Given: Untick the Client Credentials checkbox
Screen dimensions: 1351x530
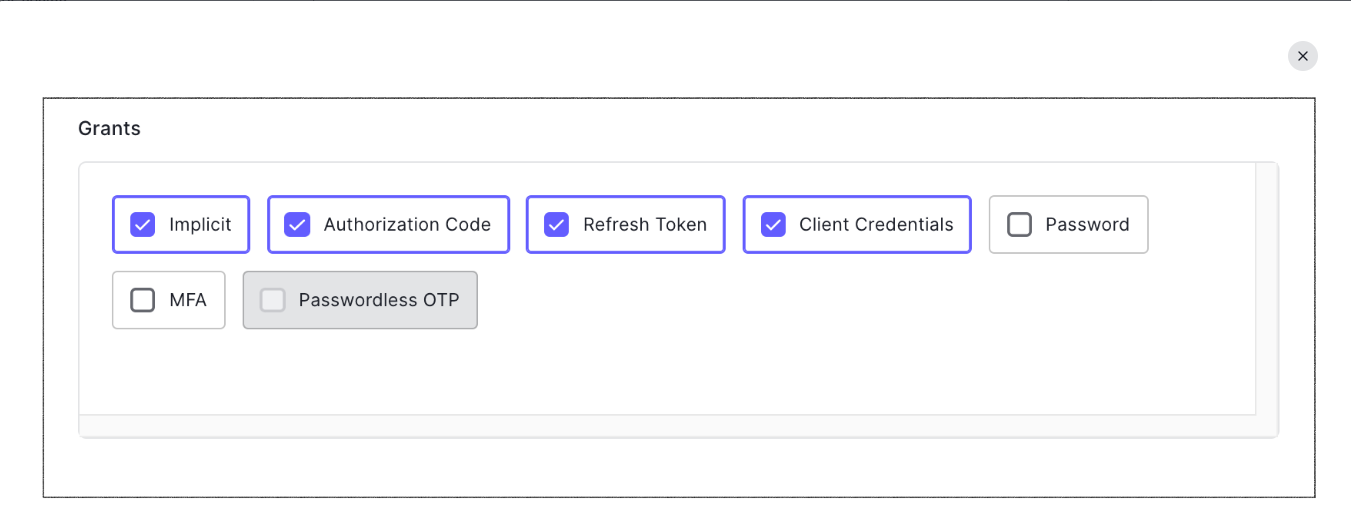Looking at the screenshot, I should pyautogui.click(x=773, y=225).
